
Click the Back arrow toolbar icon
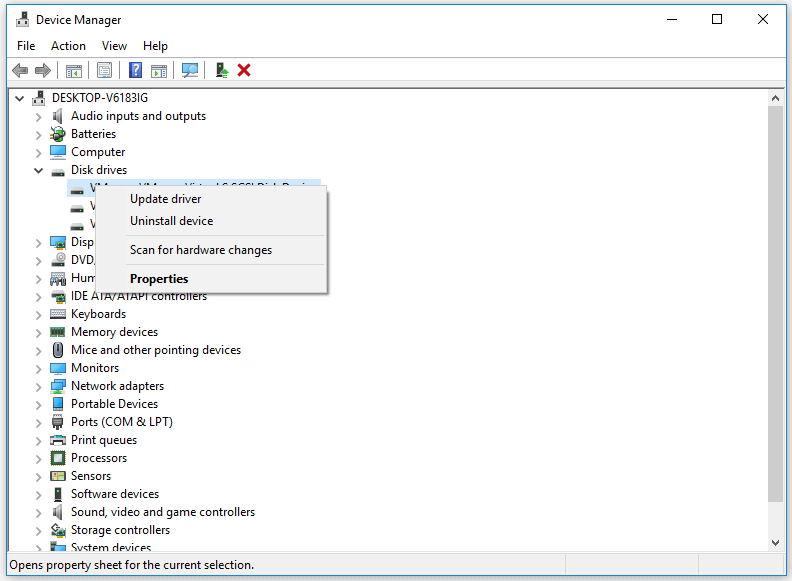pyautogui.click(x=20, y=70)
